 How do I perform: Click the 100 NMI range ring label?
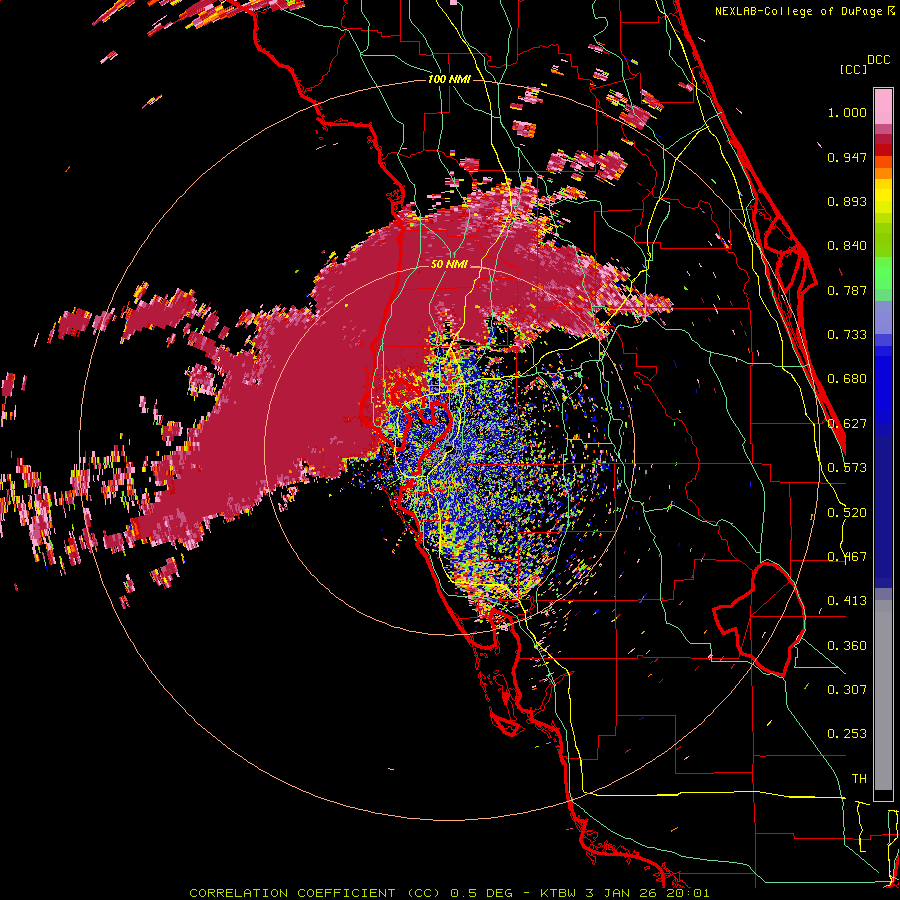coord(449,79)
